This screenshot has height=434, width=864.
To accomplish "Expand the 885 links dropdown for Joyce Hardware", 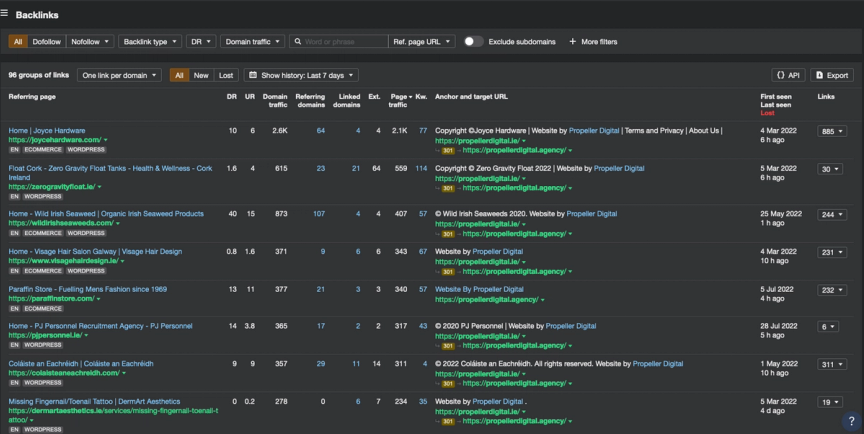I will (x=831, y=131).
